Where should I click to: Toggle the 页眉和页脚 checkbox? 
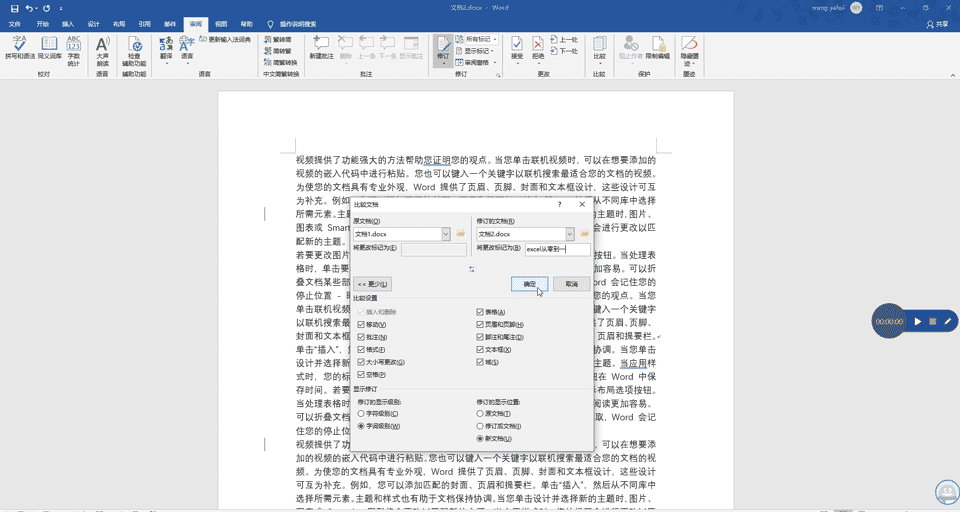pyautogui.click(x=481, y=325)
